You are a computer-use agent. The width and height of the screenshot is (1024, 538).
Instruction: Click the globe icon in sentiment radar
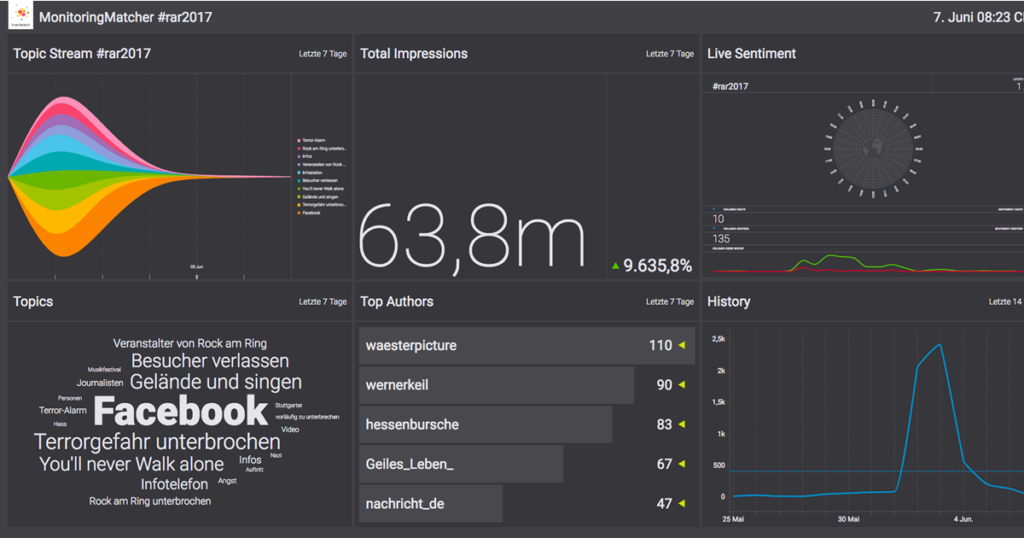coord(873,148)
